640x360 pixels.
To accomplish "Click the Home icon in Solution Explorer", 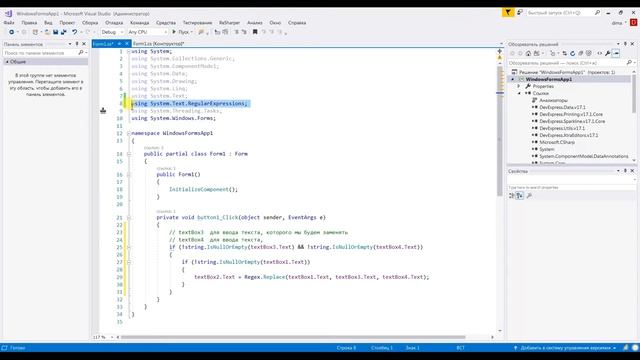I will click(528, 53).
